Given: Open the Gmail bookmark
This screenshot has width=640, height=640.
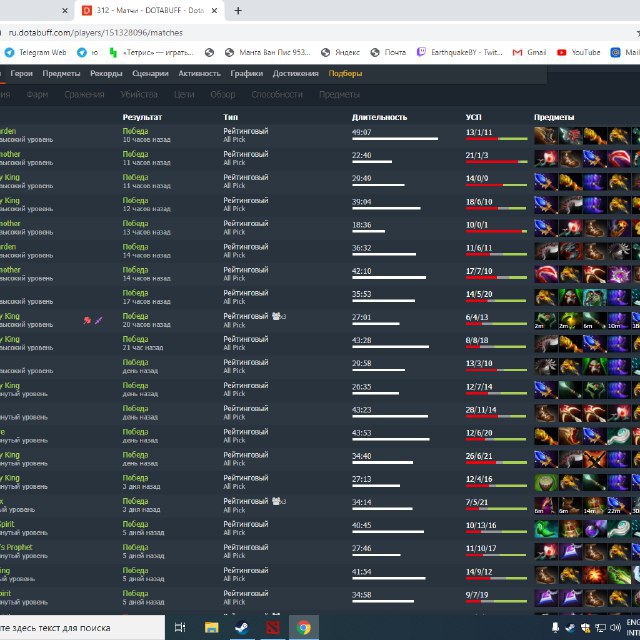Looking at the screenshot, I should (x=529, y=52).
